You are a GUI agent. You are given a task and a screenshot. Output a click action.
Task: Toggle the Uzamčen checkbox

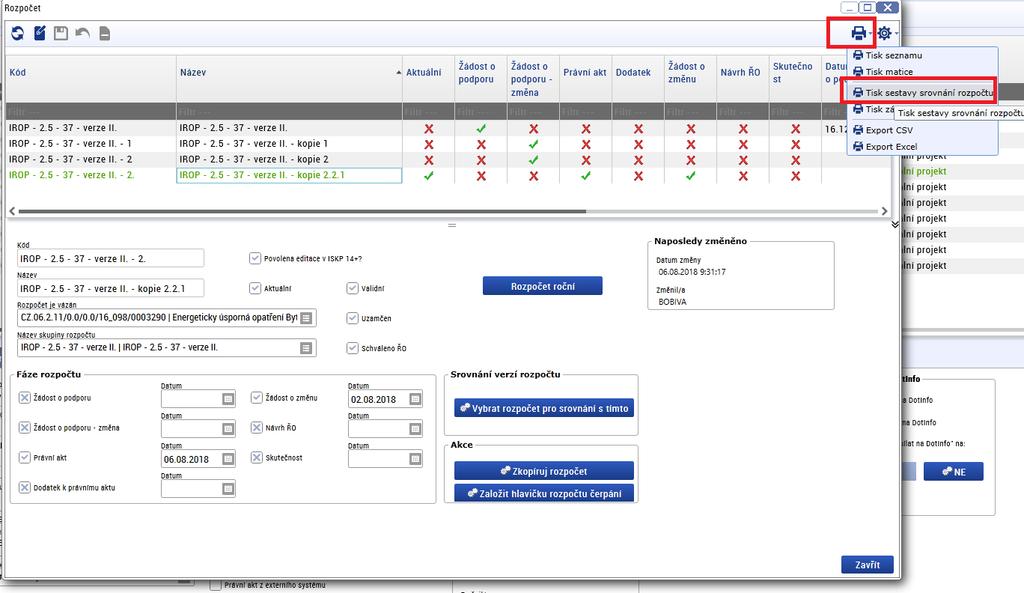(x=353, y=318)
